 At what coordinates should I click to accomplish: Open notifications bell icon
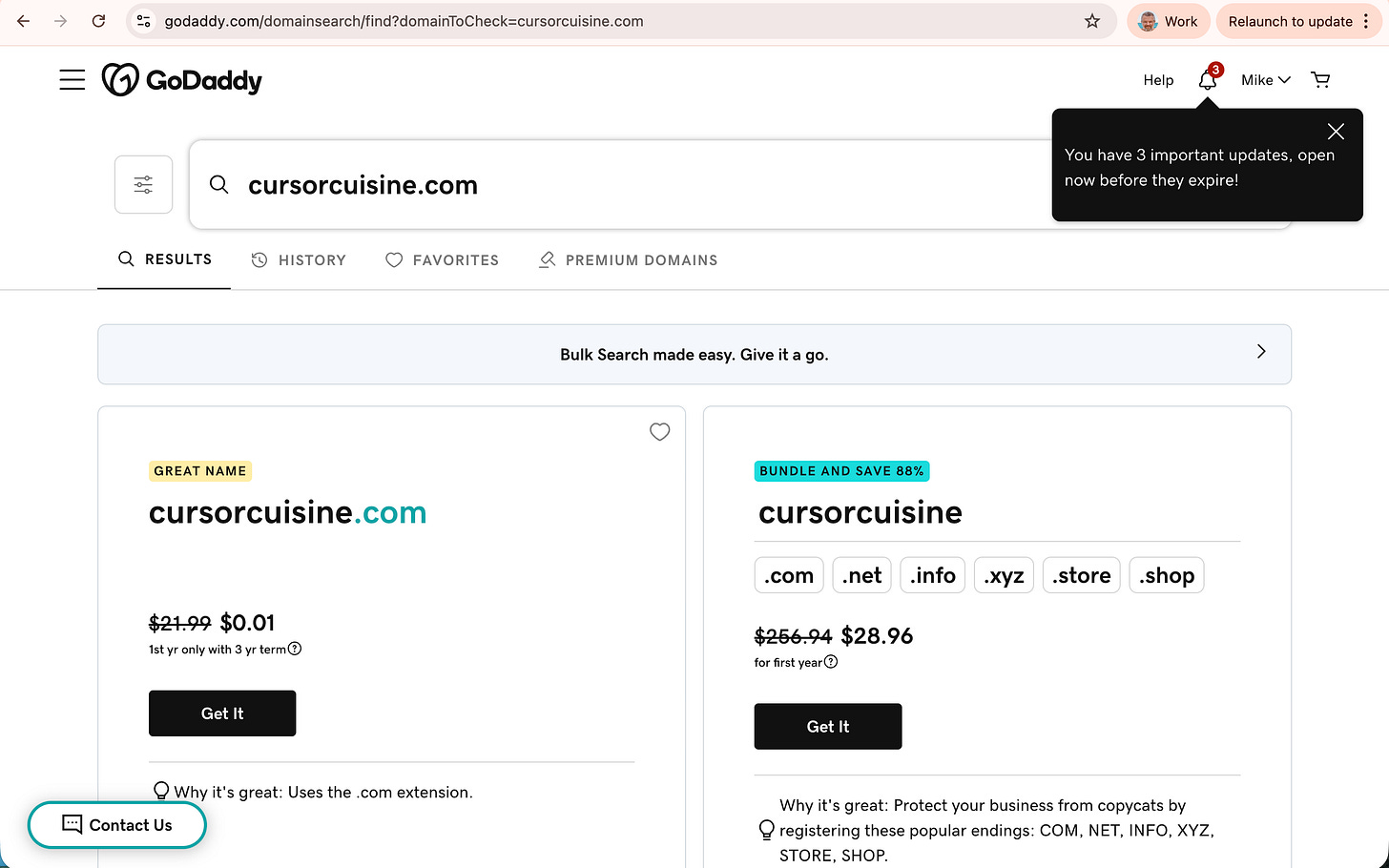tap(1208, 80)
